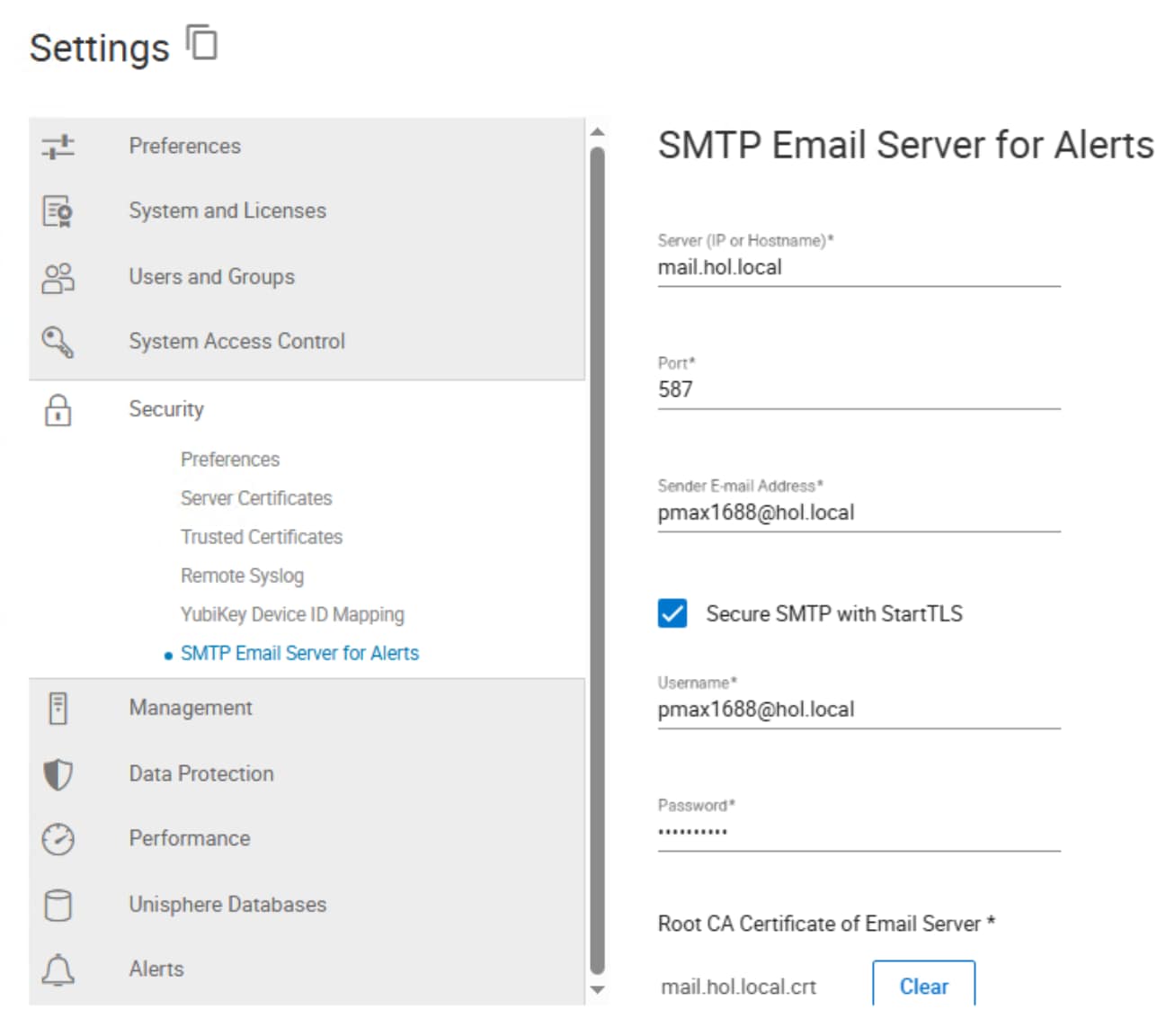This screenshot has width=1166, height=1036.
Task: Select Preferences under Security
Action: pyautogui.click(x=230, y=460)
